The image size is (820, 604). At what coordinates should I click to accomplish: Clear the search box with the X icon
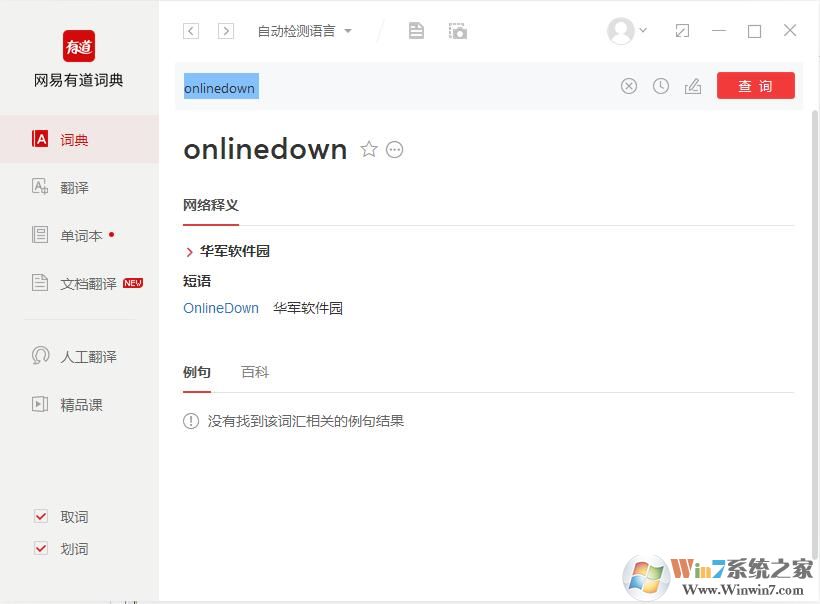(629, 86)
